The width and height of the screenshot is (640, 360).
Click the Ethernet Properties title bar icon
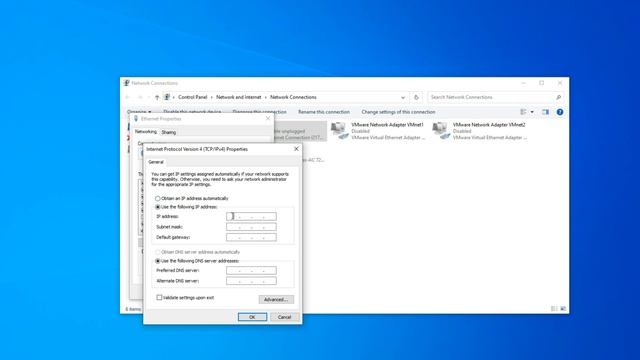136,118
